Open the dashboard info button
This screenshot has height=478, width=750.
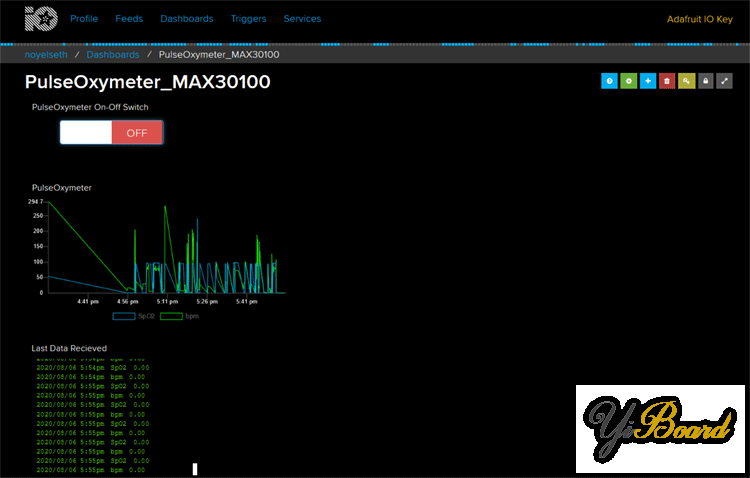click(x=609, y=81)
